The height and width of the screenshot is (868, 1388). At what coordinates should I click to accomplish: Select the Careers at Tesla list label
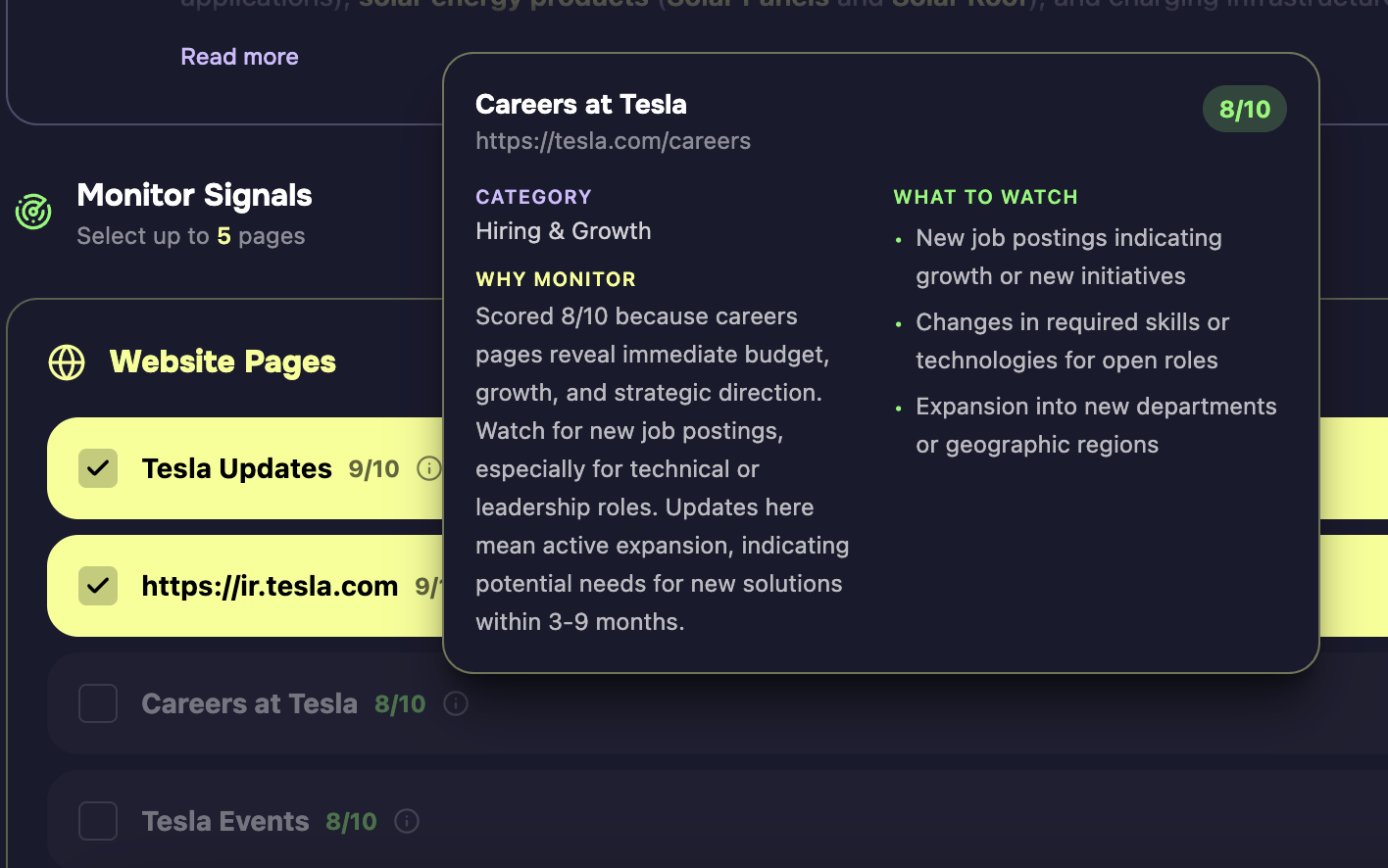tap(249, 703)
